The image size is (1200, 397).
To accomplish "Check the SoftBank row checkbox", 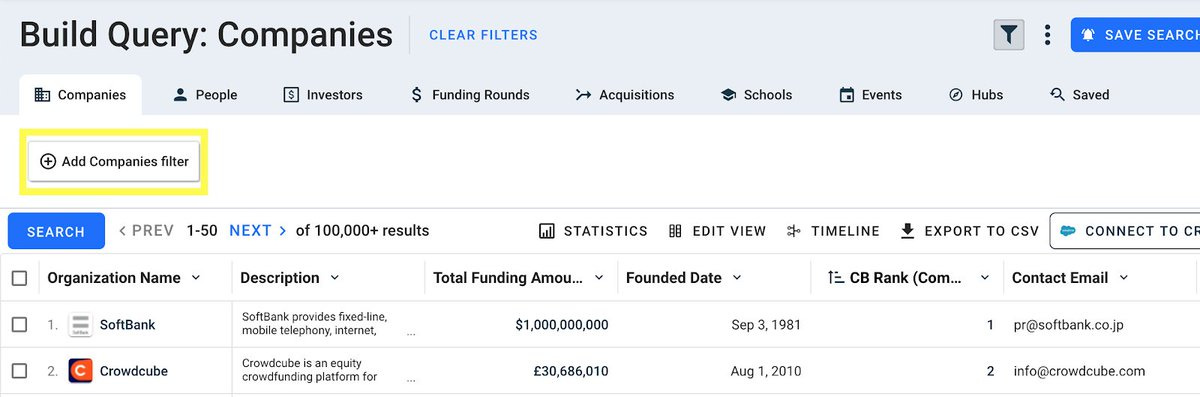I will click(x=19, y=325).
